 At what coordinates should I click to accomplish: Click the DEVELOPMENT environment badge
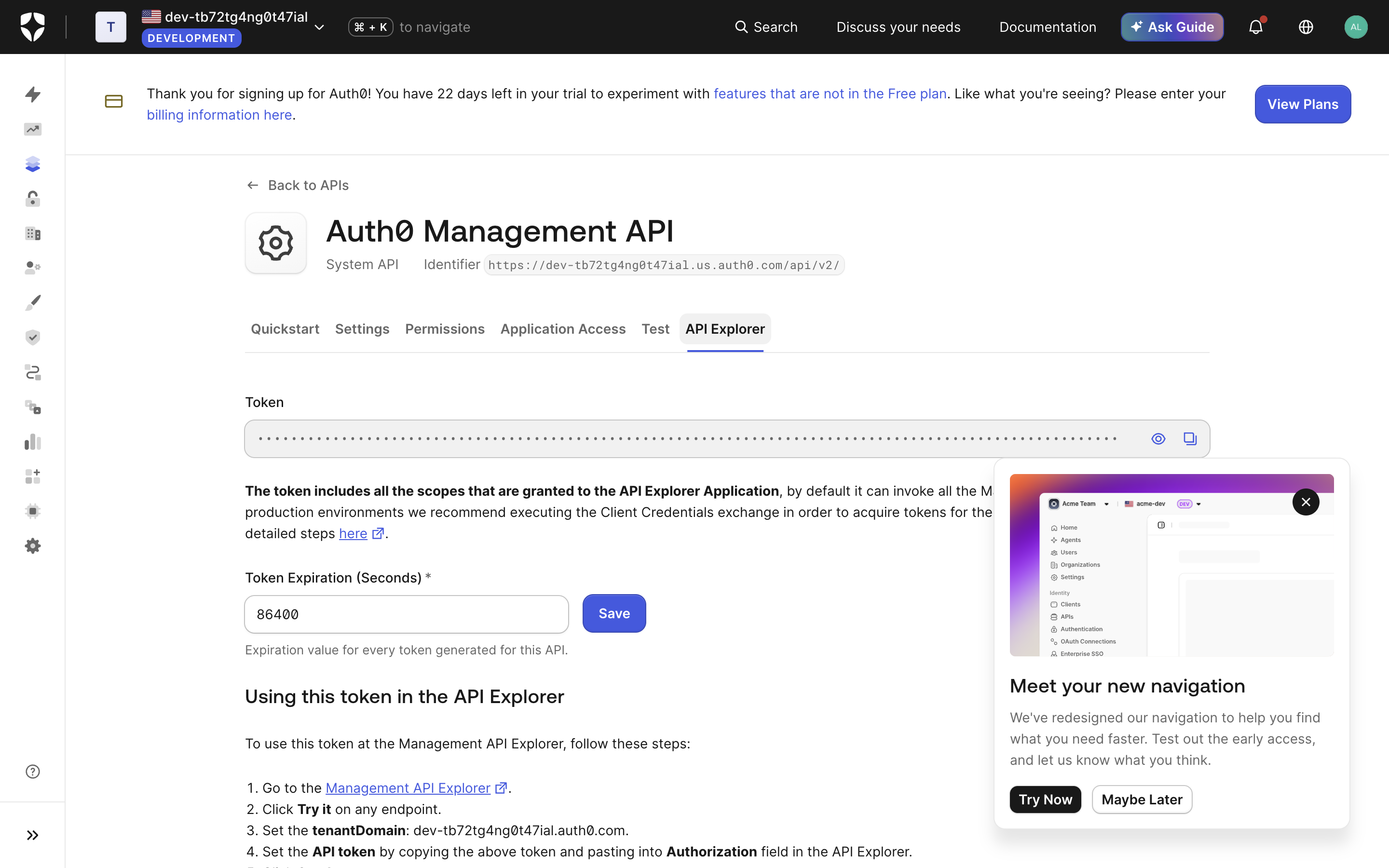[191, 39]
